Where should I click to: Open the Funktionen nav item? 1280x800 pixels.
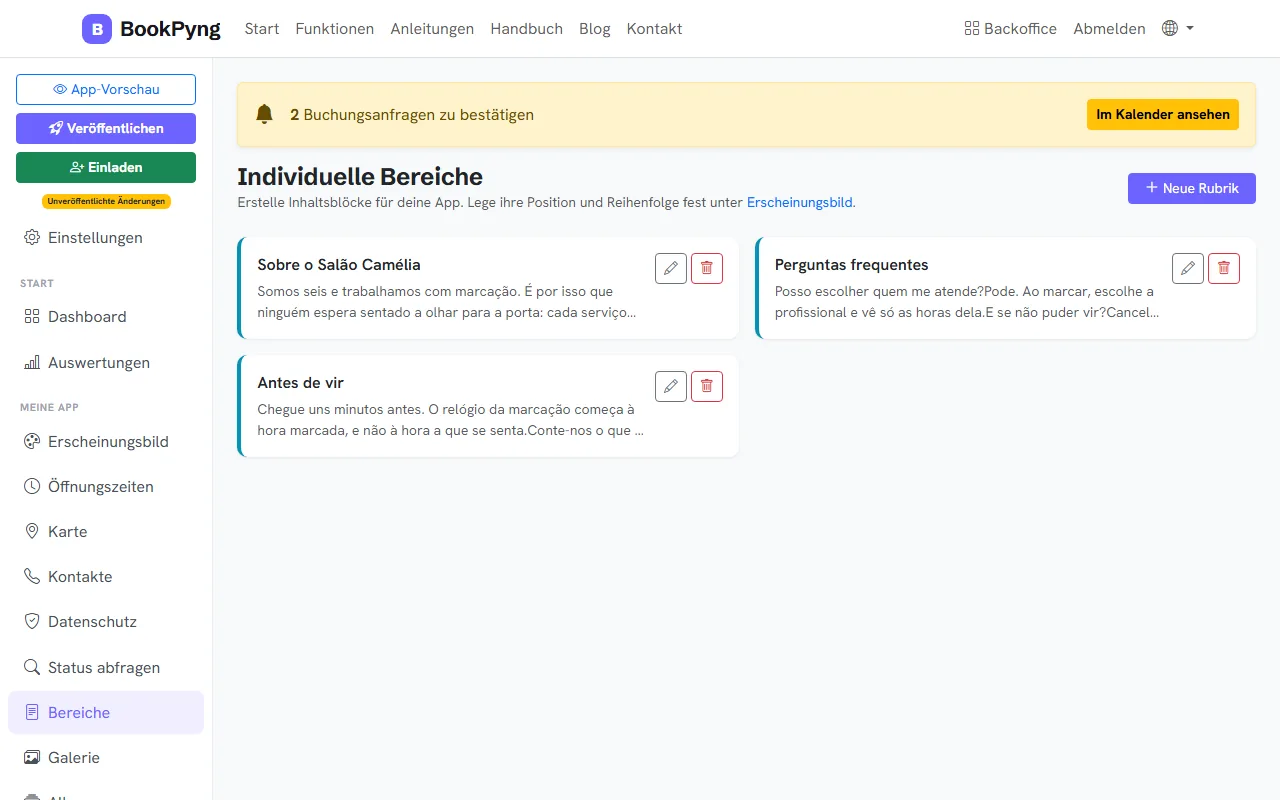[x=335, y=29]
